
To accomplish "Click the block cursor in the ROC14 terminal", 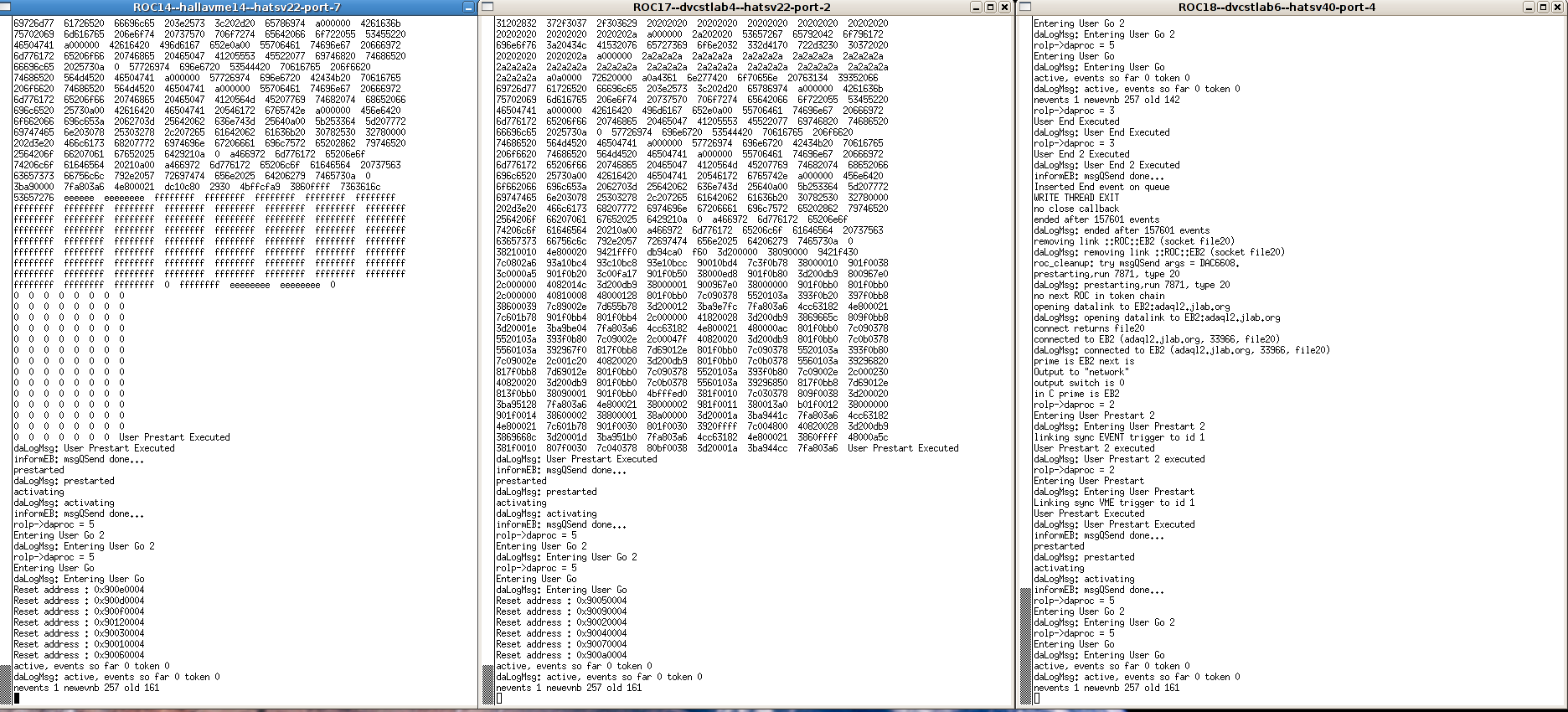I will [x=16, y=699].
